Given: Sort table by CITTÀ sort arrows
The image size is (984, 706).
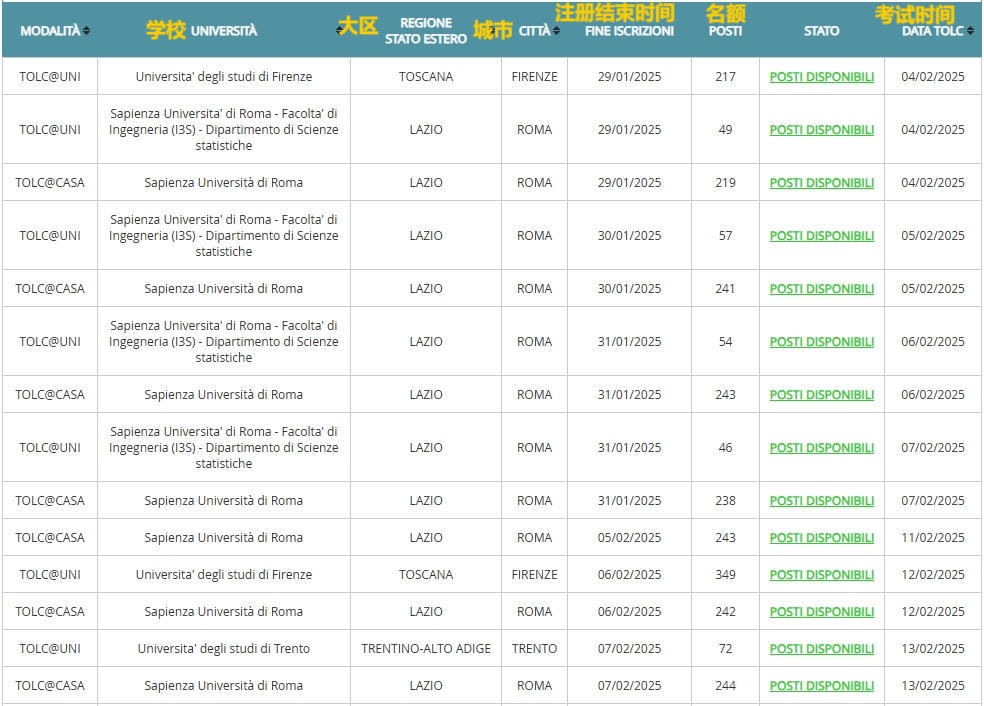Looking at the screenshot, I should (557, 31).
